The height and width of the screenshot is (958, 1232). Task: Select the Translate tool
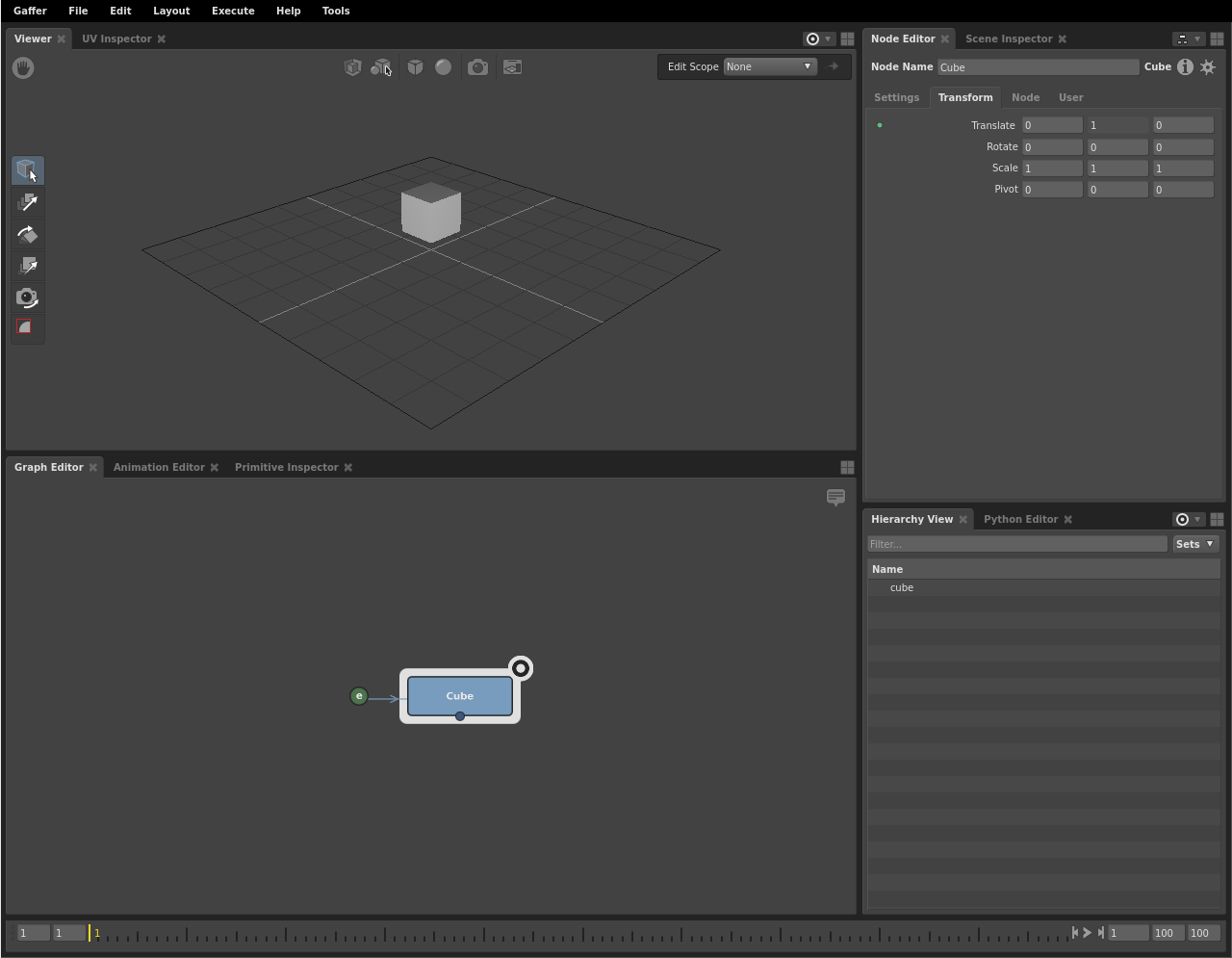coord(27,202)
